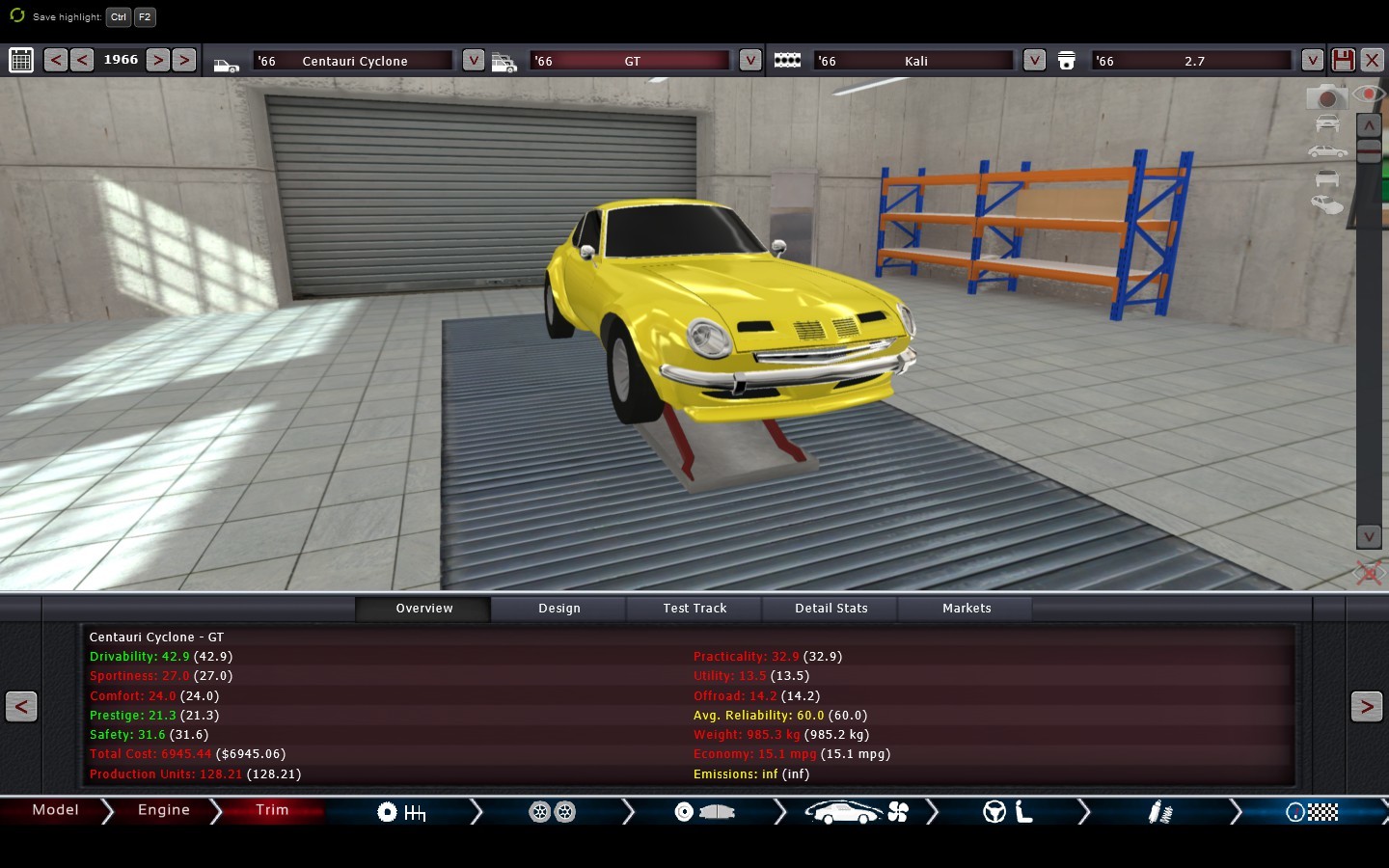1389x868 pixels.
Task: Switch to front view car icon
Action: point(1327,123)
